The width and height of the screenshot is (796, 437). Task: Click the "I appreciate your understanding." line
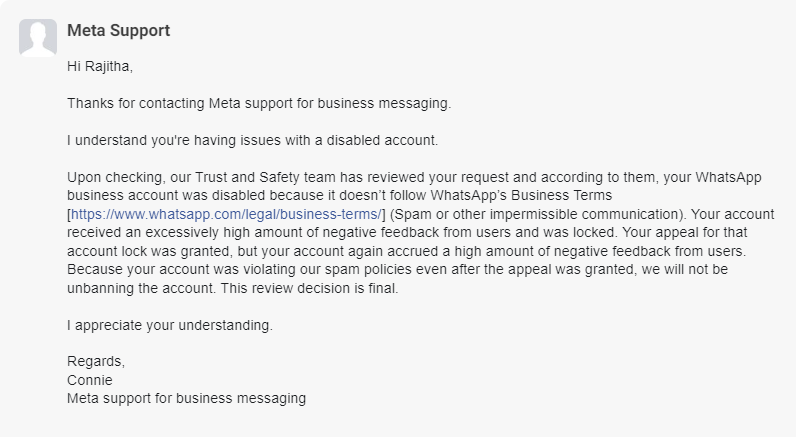click(x=169, y=325)
